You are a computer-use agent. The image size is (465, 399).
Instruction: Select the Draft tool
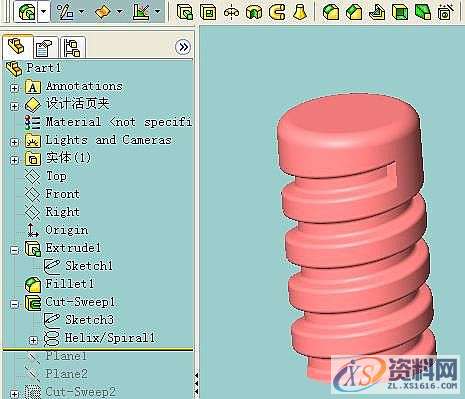[x=423, y=12]
